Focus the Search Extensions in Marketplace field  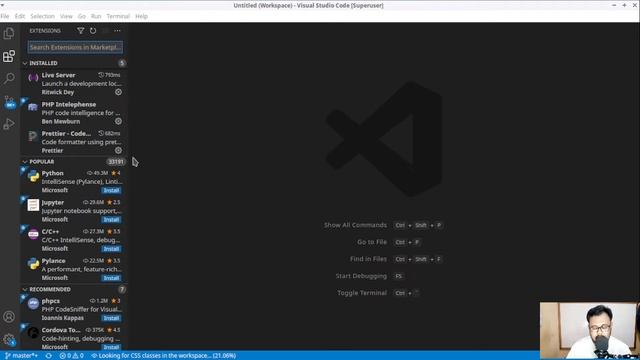(x=75, y=47)
